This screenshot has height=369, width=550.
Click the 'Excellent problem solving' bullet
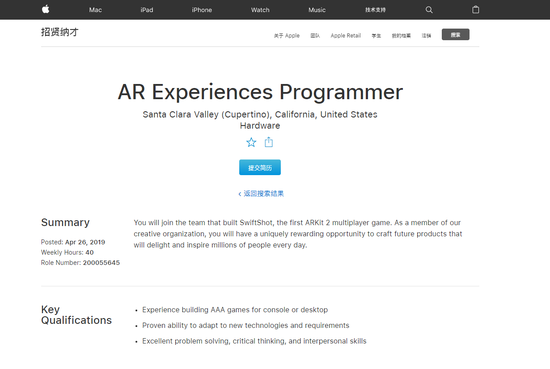click(254, 341)
